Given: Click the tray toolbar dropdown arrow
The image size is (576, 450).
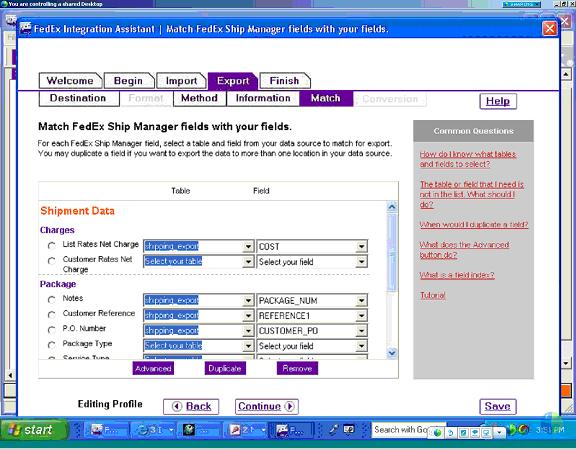Looking at the screenshot, I should click(x=499, y=433).
